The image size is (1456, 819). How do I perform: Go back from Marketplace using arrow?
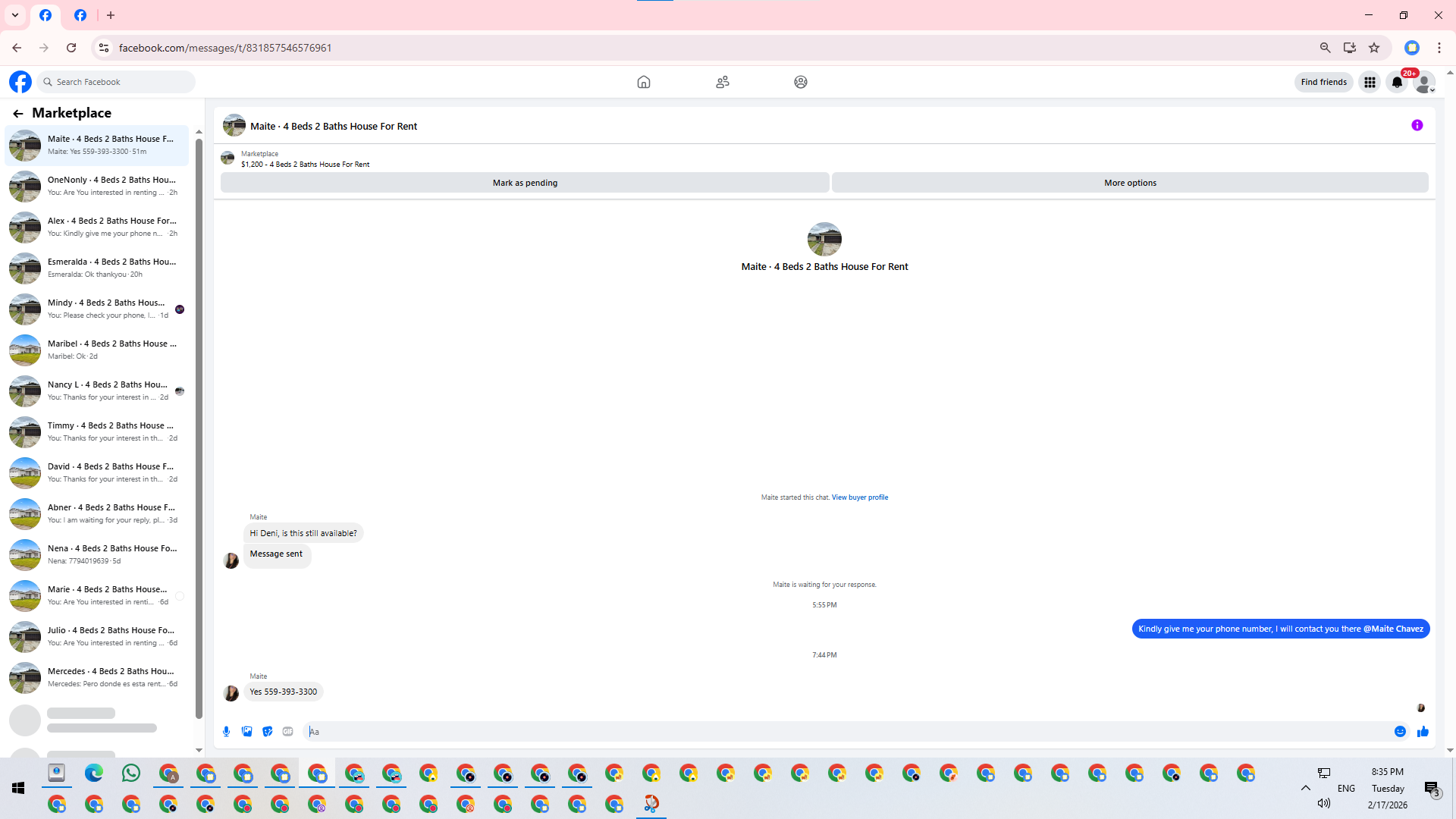[x=18, y=113]
